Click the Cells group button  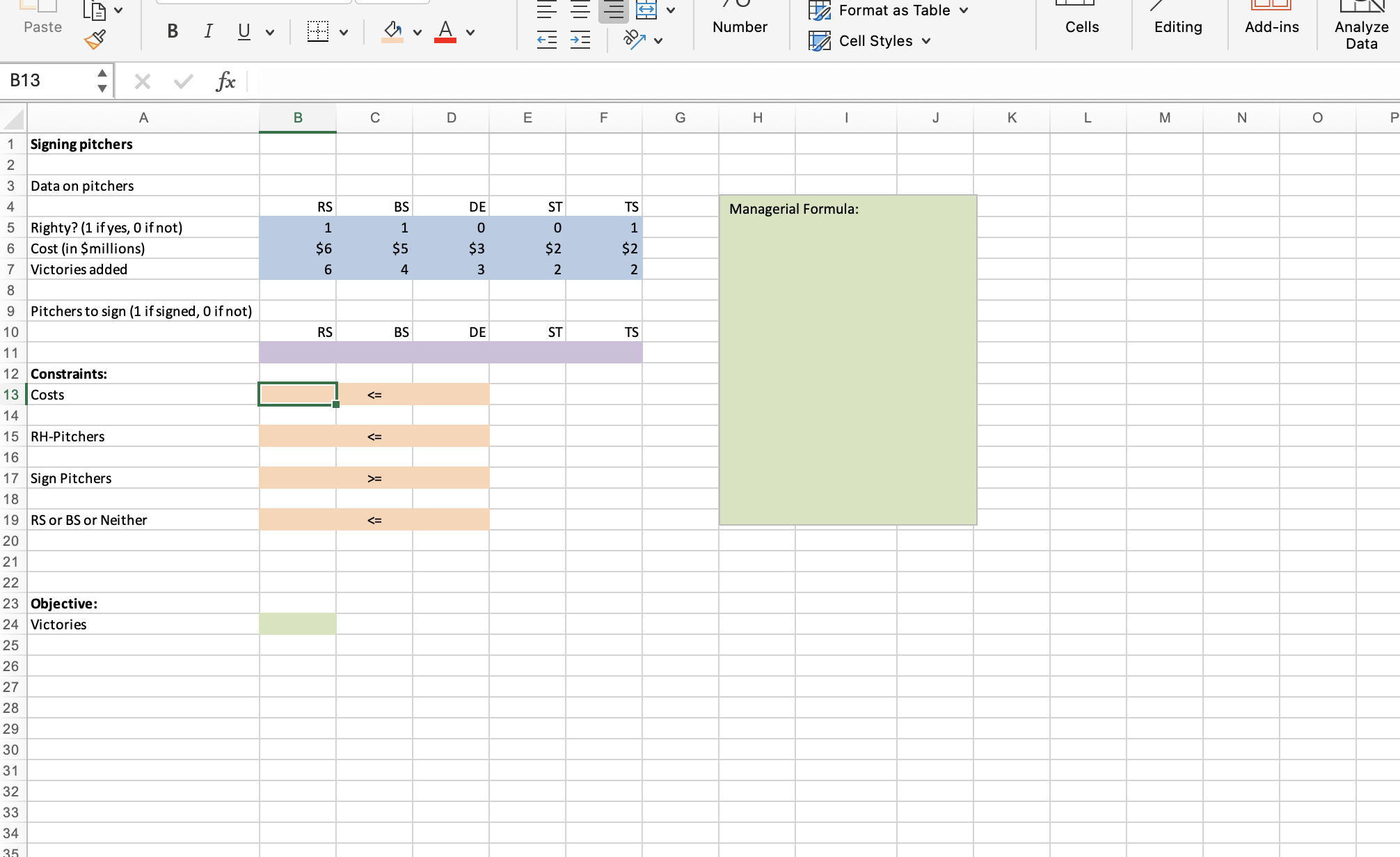[x=1082, y=26]
